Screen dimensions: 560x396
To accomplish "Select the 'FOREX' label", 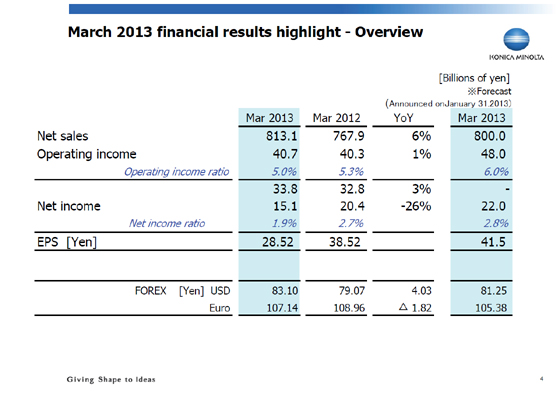I will (x=151, y=291).
